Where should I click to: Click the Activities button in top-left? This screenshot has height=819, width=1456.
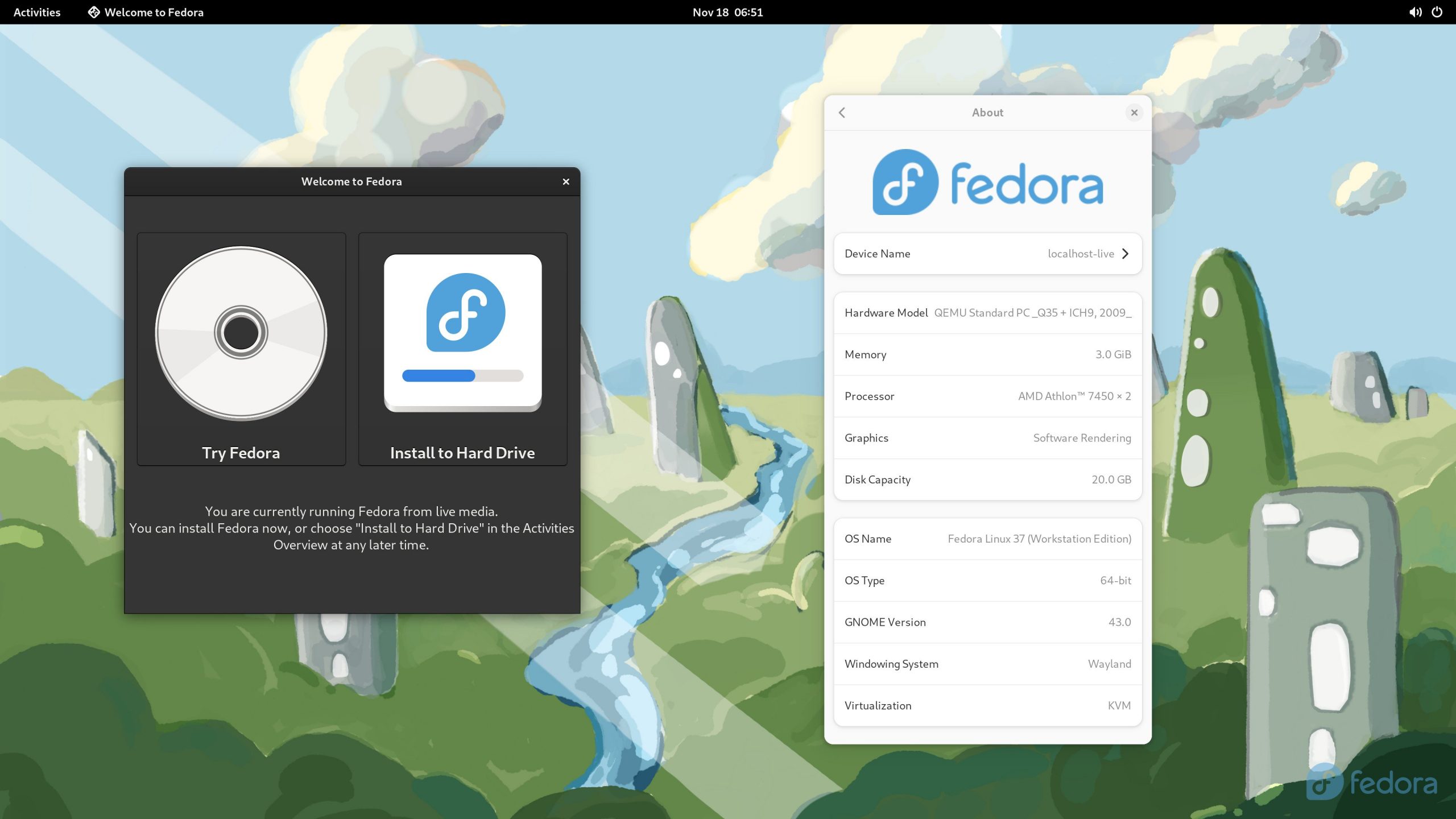(x=36, y=12)
